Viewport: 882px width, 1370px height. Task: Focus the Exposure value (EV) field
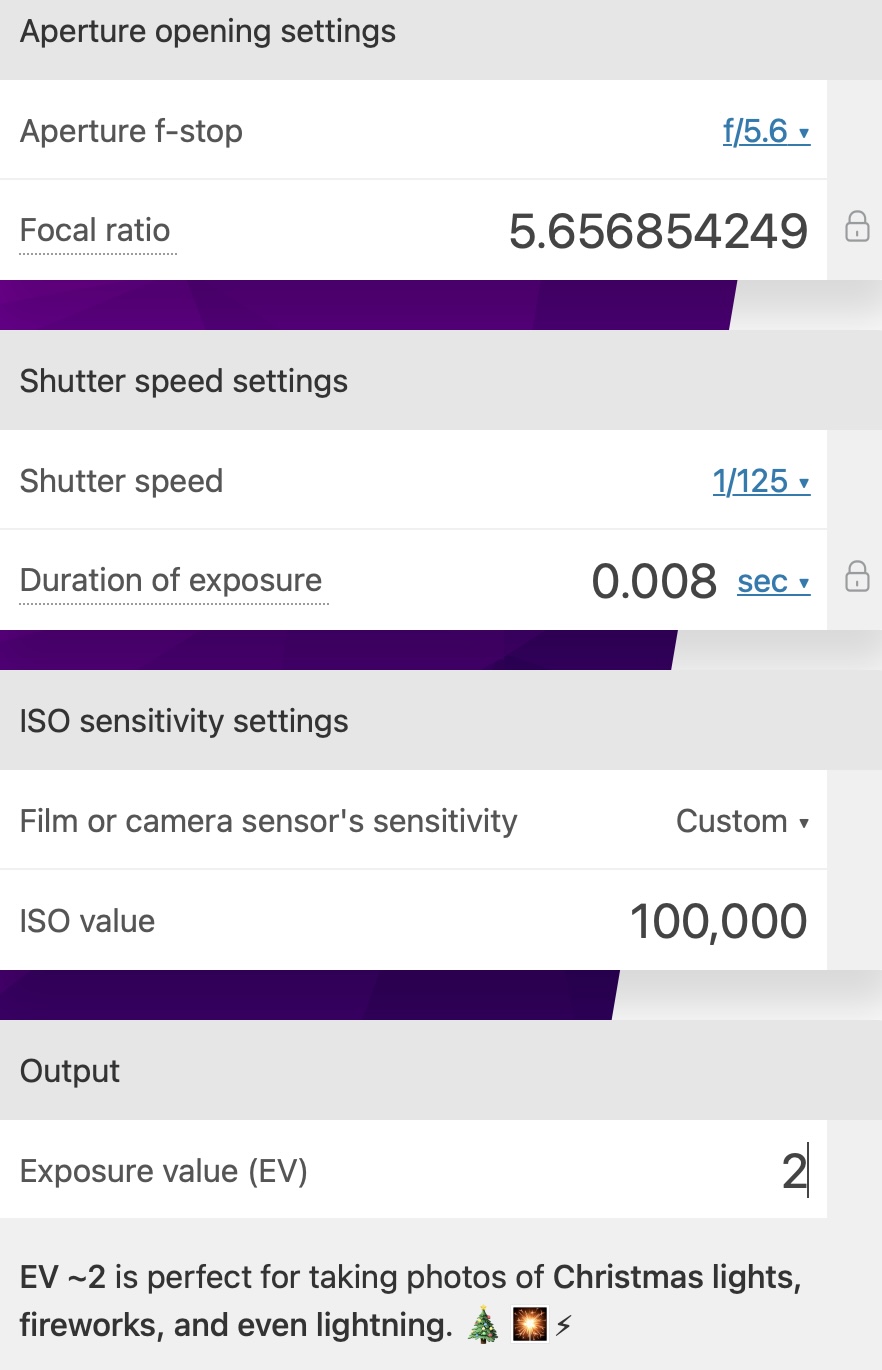[x=700, y=1171]
